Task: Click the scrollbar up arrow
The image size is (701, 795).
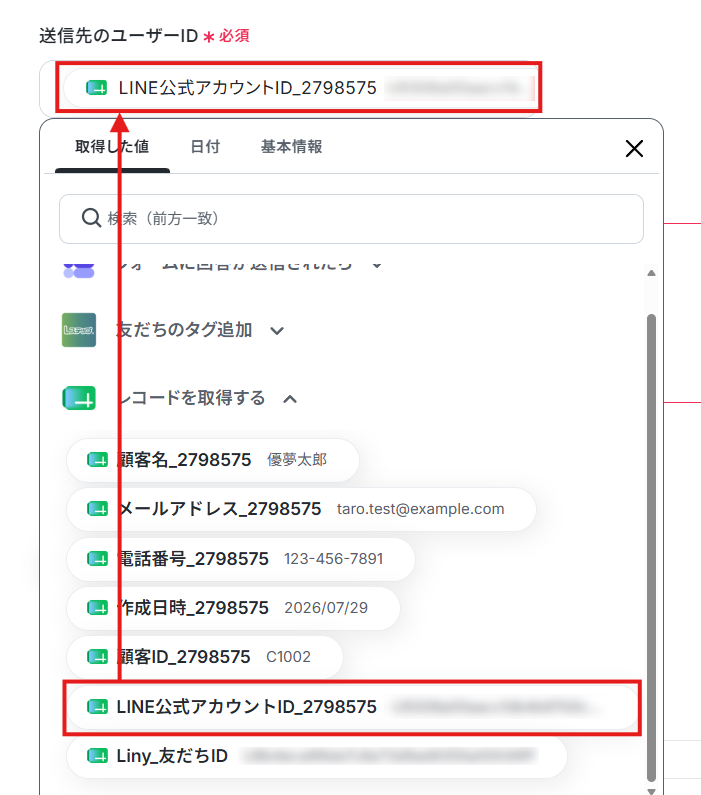Action: pyautogui.click(x=651, y=273)
